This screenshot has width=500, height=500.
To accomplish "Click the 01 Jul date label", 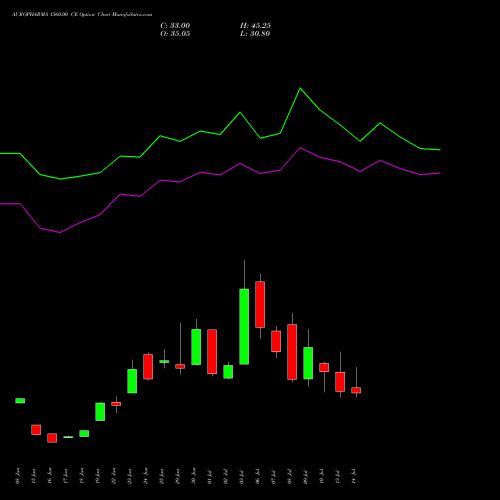I will 210,476.
